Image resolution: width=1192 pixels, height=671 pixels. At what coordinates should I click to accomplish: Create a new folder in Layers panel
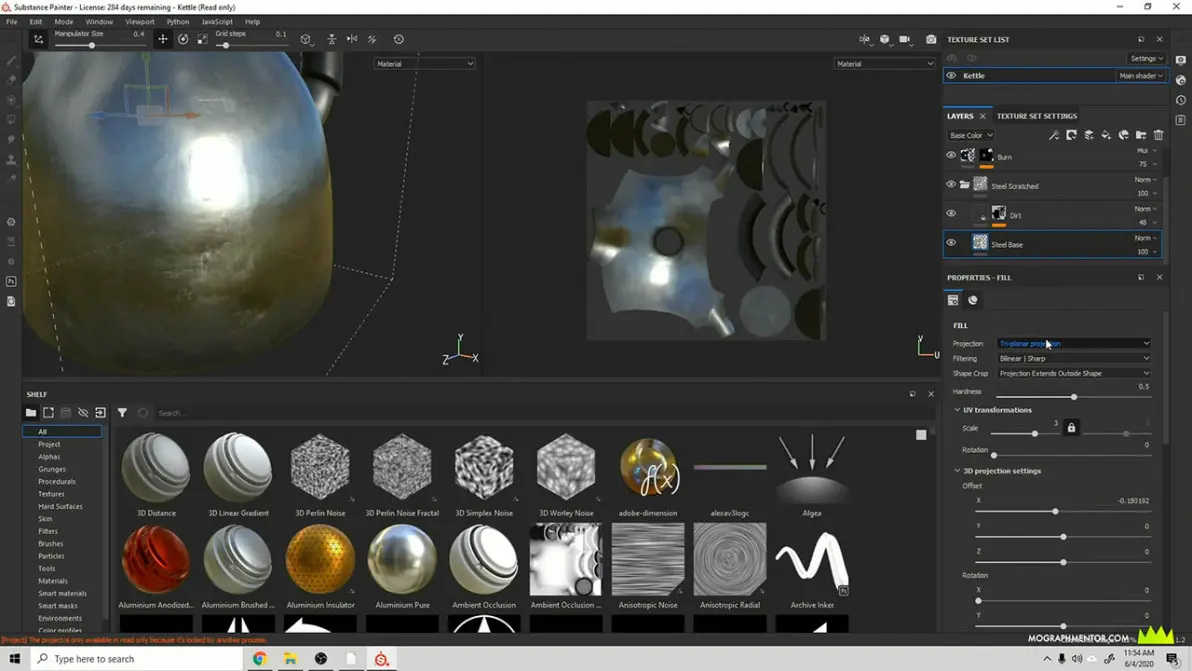(x=1141, y=135)
